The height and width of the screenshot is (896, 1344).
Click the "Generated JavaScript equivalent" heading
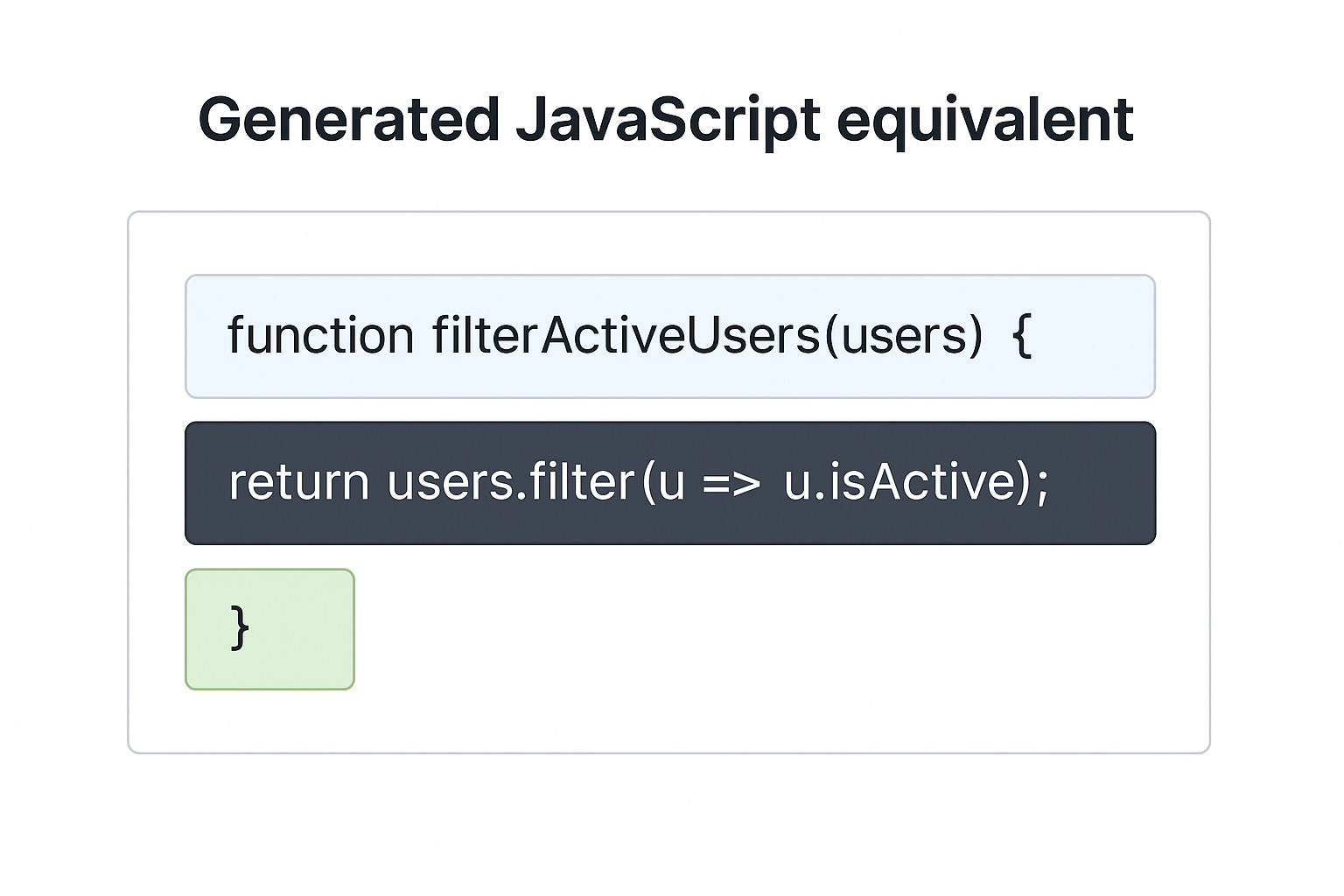tap(665, 120)
